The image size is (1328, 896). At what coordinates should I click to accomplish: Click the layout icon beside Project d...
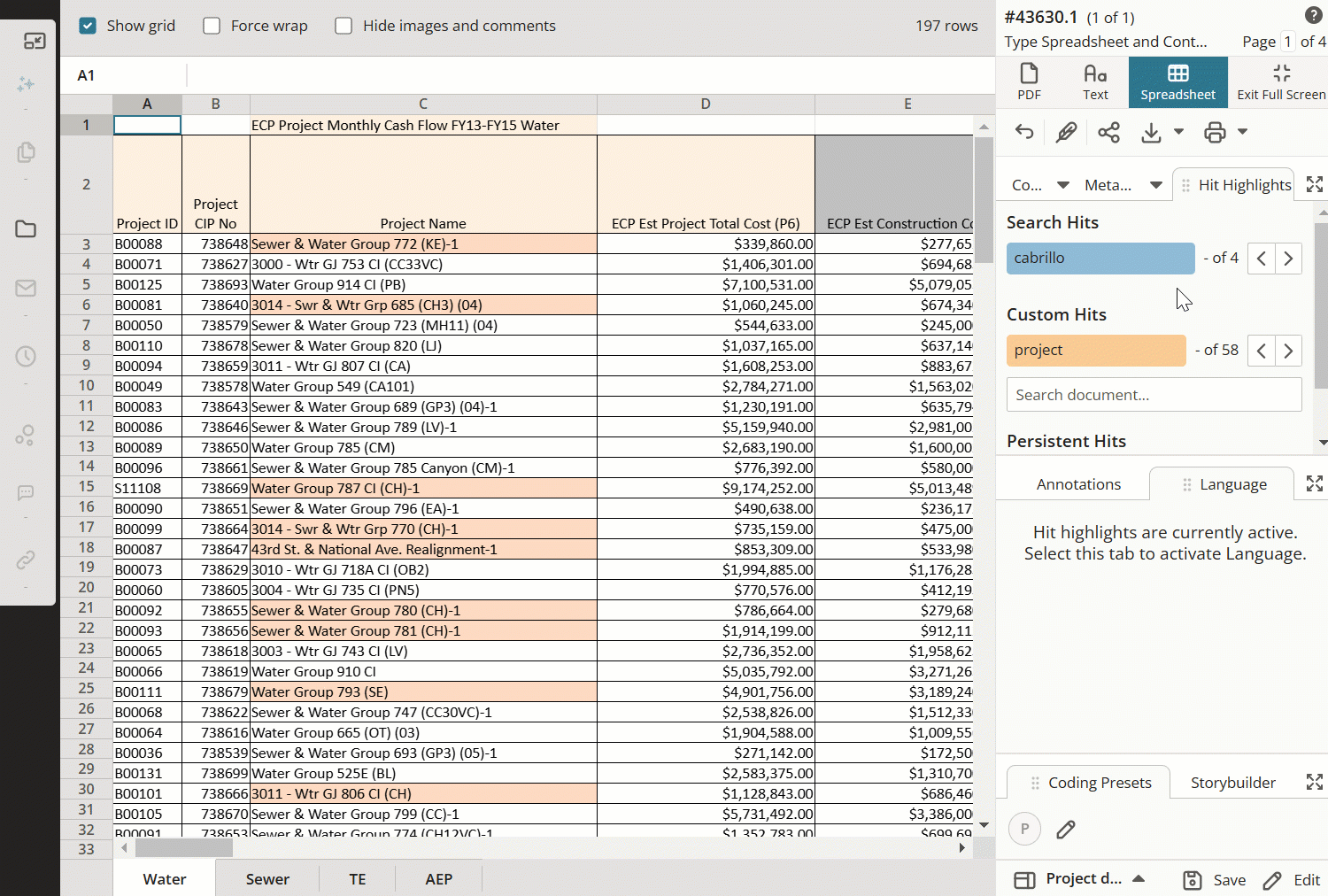1024,880
